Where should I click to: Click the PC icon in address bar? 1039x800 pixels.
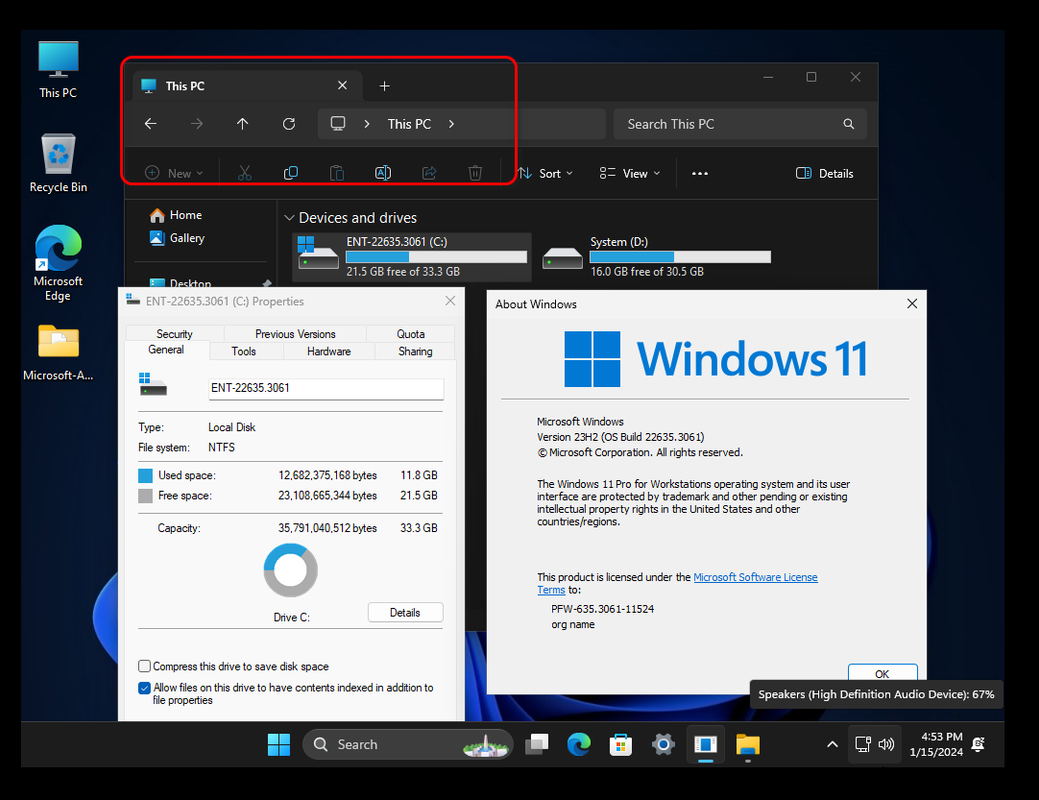[338, 124]
